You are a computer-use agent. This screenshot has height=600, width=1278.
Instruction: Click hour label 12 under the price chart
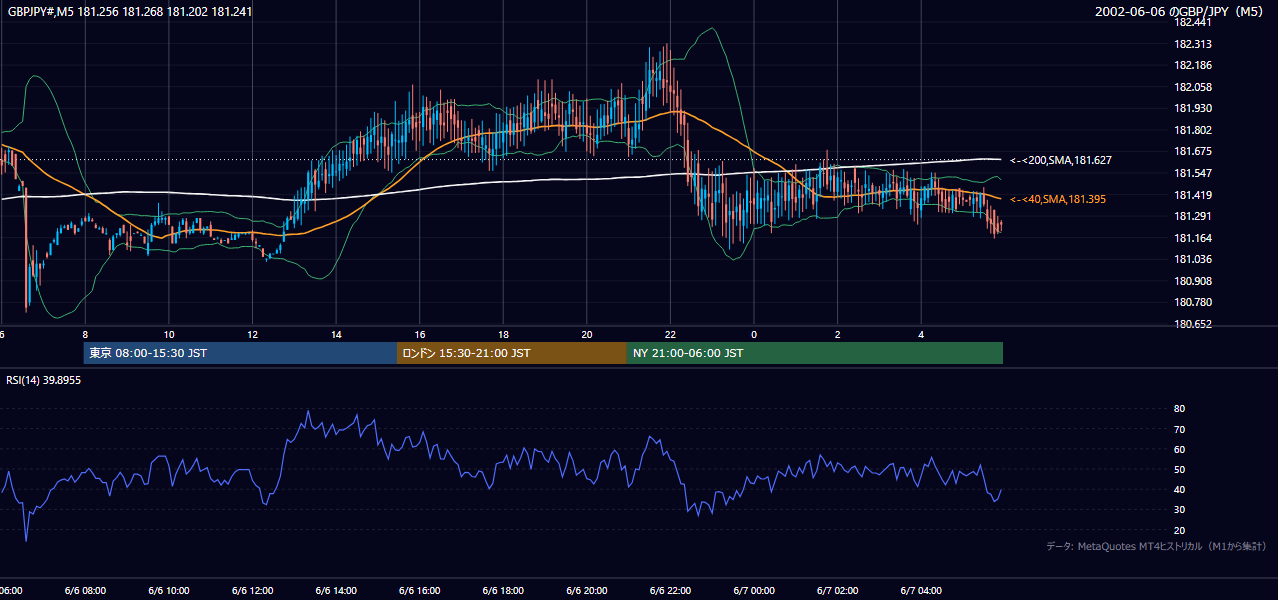252,335
